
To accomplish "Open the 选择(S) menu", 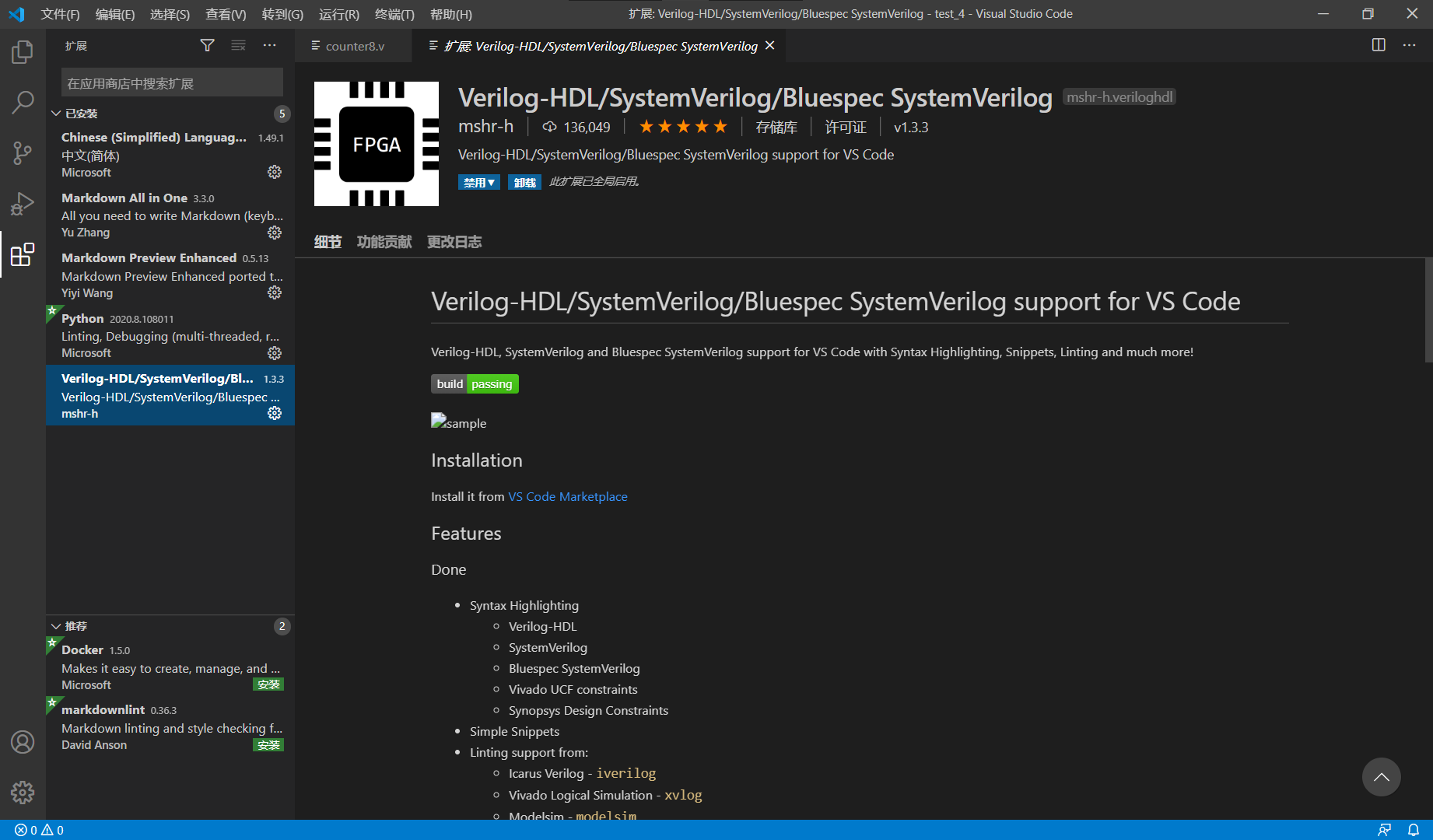I will 170,14.
